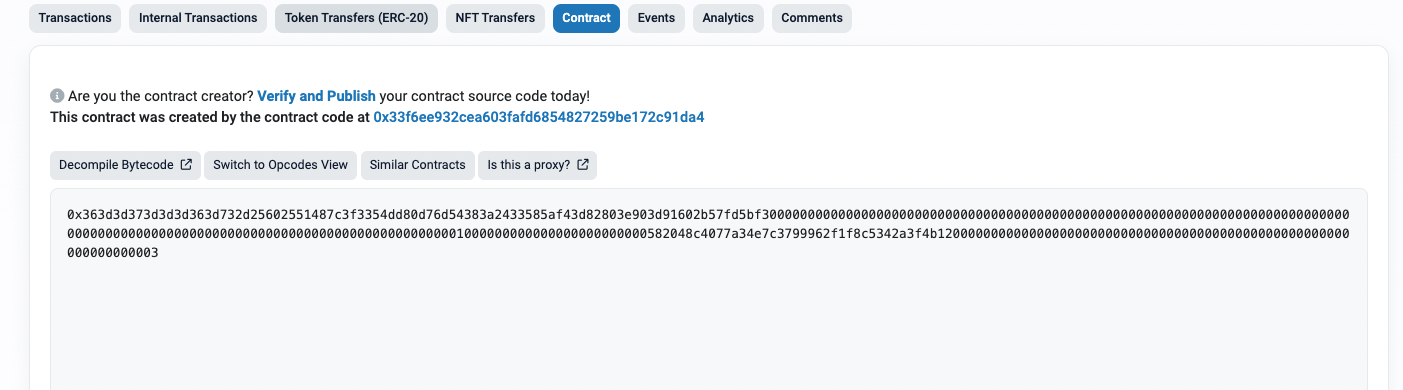
Task: Open Token Transfers (ERC-20) tab
Action: 356,18
